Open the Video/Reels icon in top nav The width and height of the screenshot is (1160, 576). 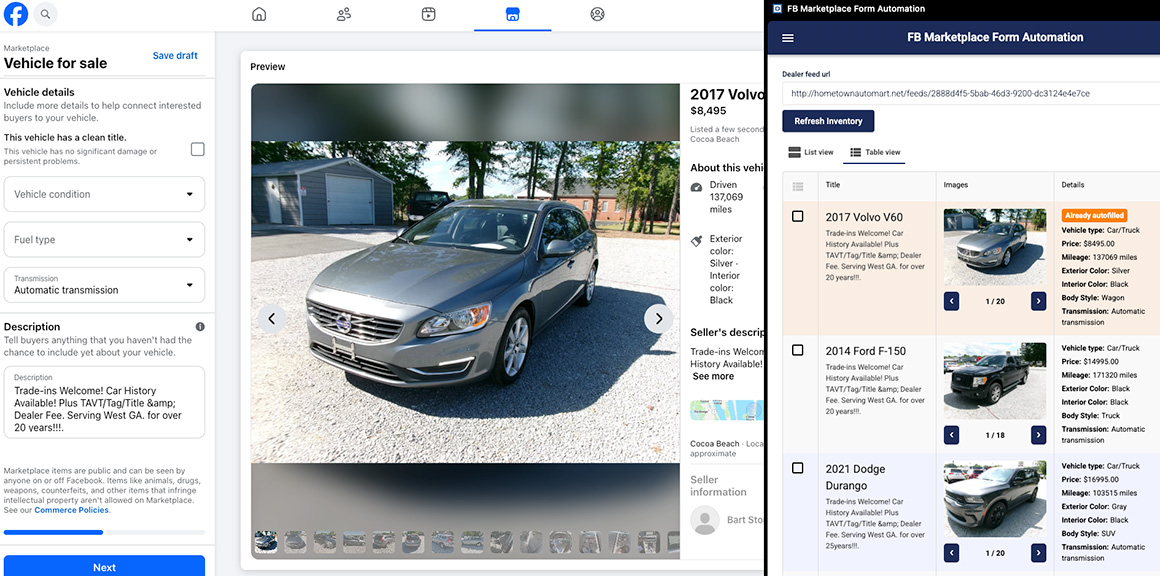click(x=428, y=14)
